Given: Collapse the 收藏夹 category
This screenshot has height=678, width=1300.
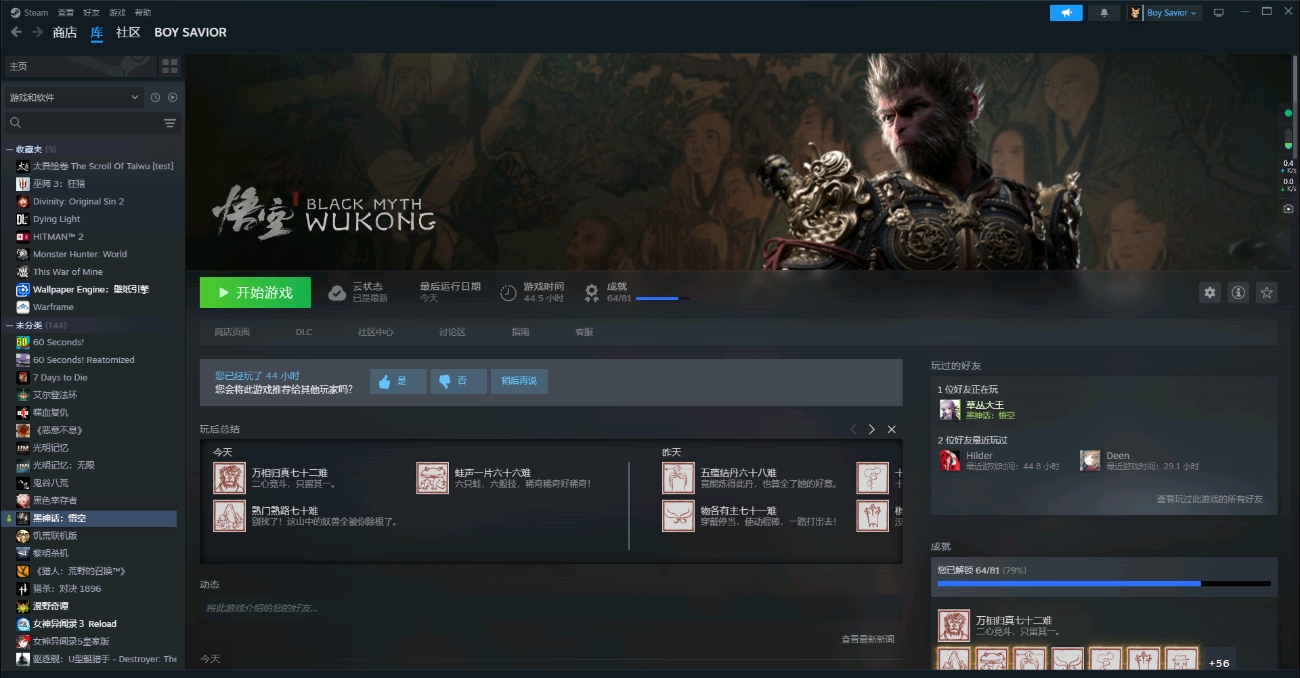Looking at the screenshot, I should pos(9,149).
